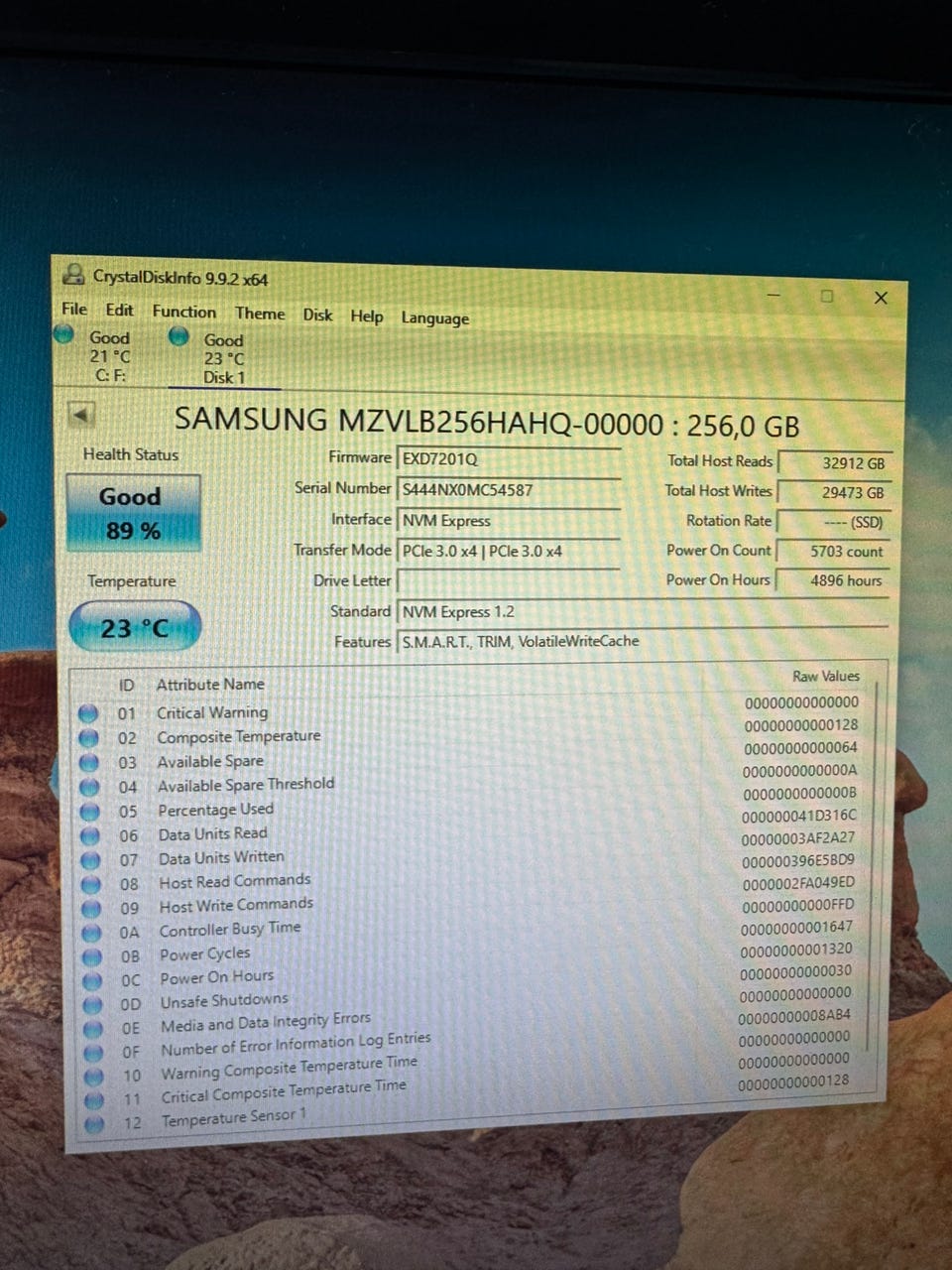Click raw value 000000396E5BD9

click(798, 860)
